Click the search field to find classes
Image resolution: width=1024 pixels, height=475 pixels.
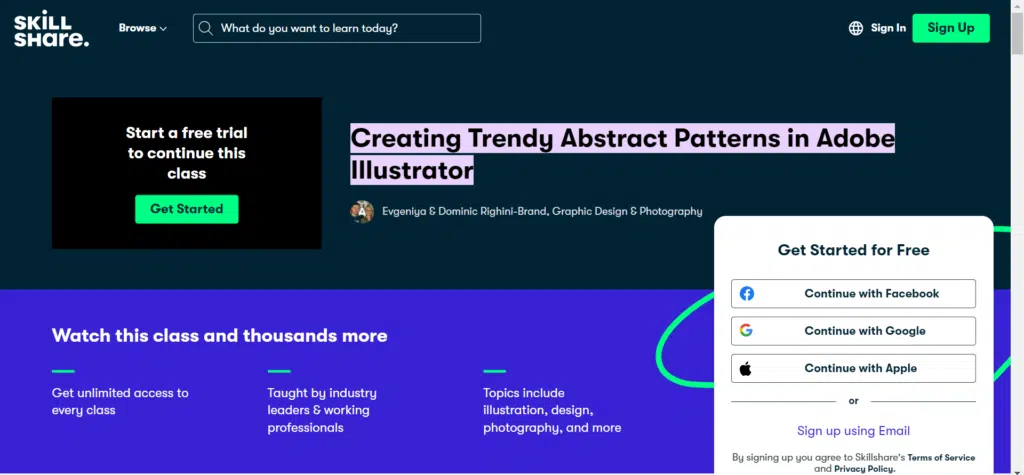click(337, 28)
